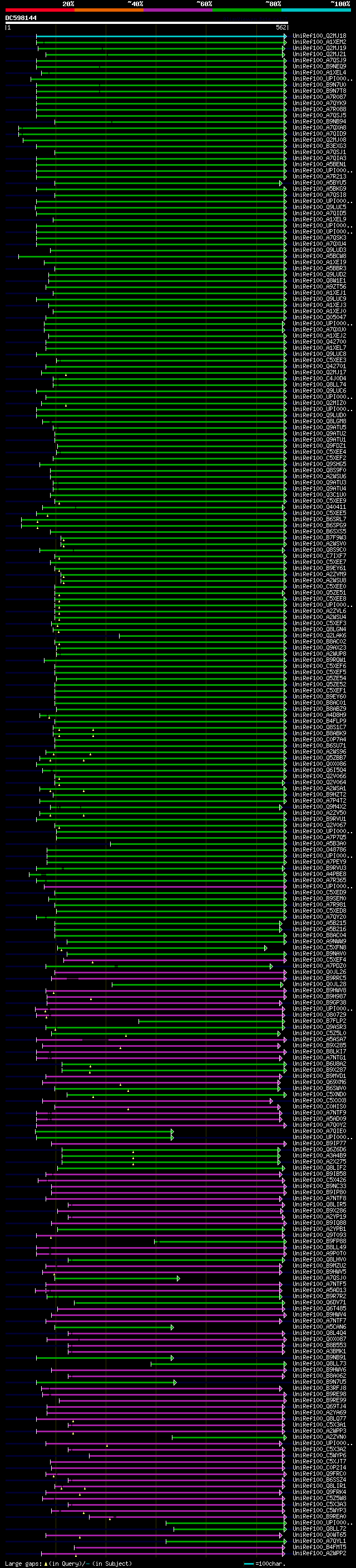Viewport: 356px width, 1568px height.
Task: Select hit UniRef100_B4FMT5
Action: tap(319, 1547)
